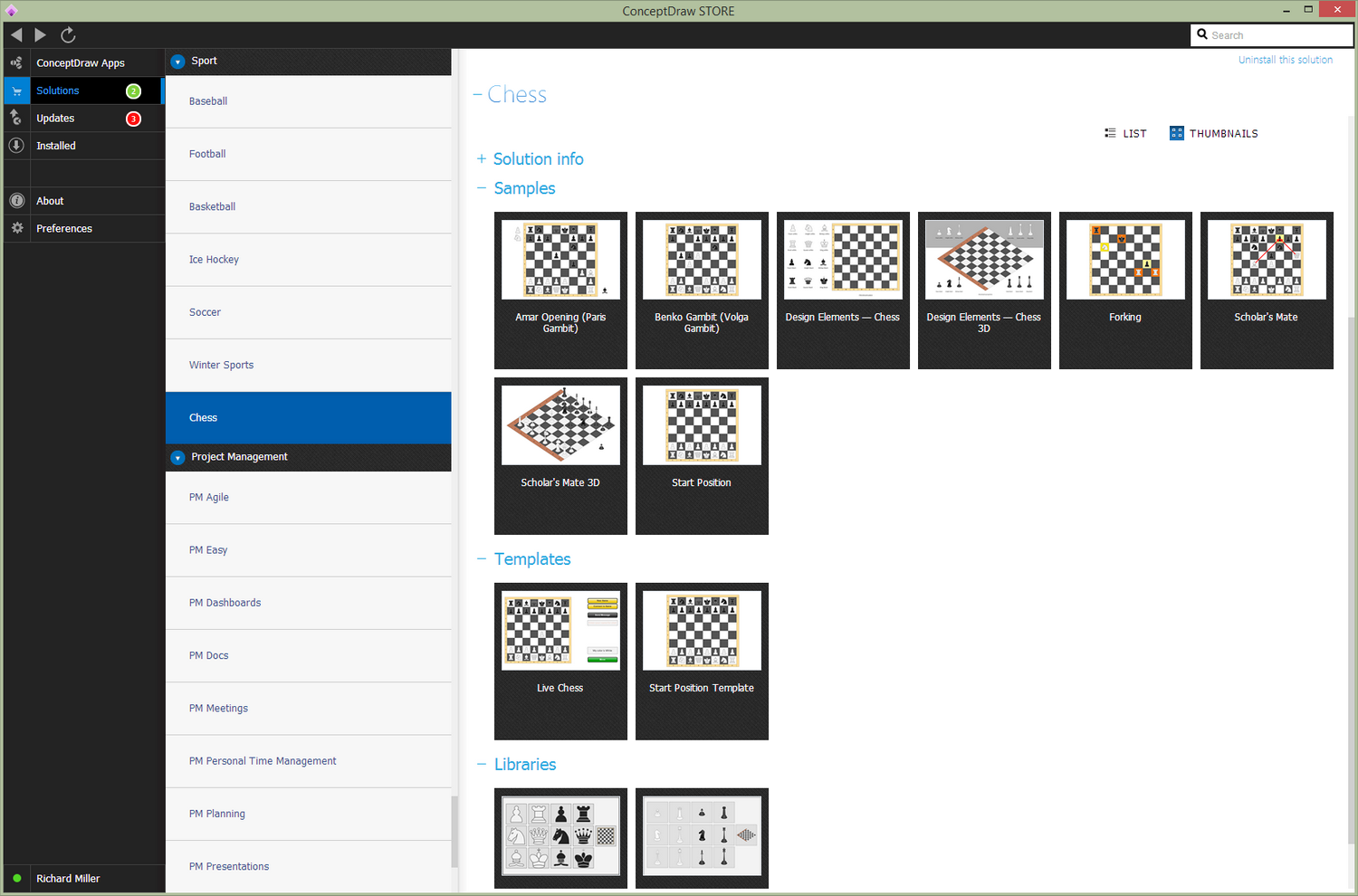This screenshot has height=896, width=1358.
Task: Select the PM Agile solution
Action: 308,497
